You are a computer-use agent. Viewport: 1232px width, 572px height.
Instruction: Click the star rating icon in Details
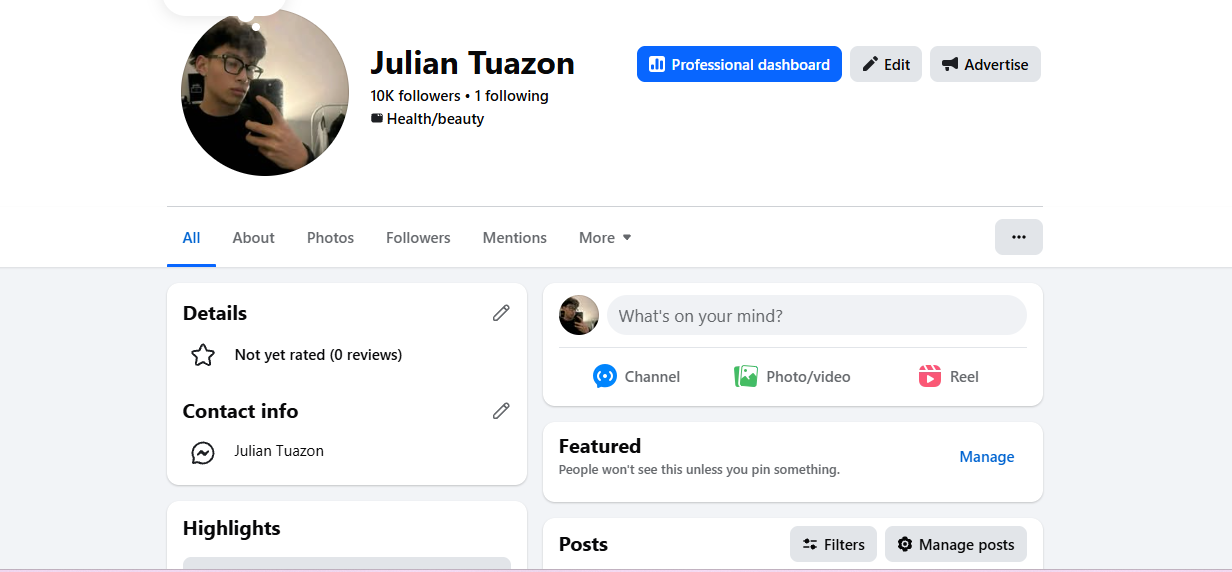tap(203, 355)
